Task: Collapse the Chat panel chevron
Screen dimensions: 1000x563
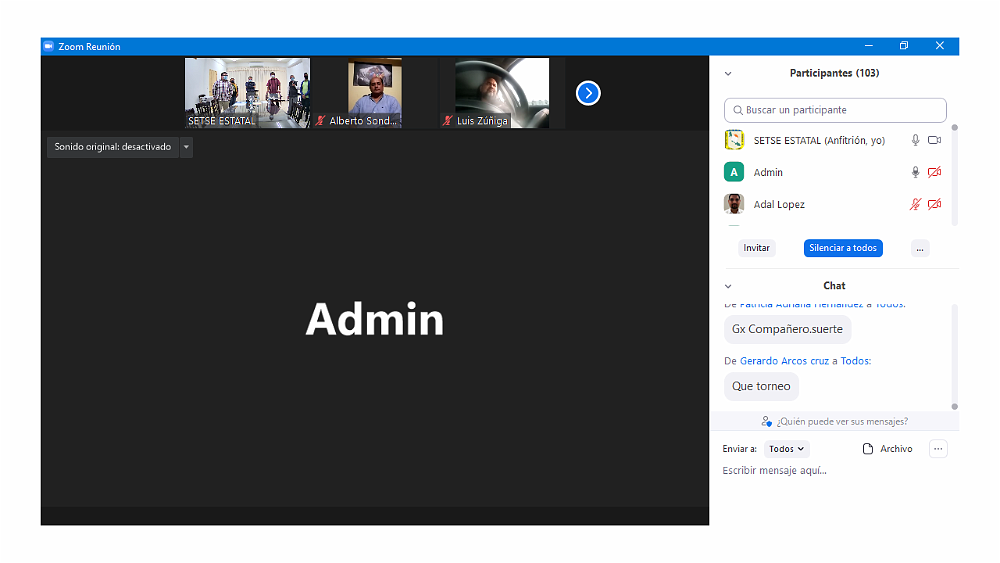Action: [x=728, y=286]
